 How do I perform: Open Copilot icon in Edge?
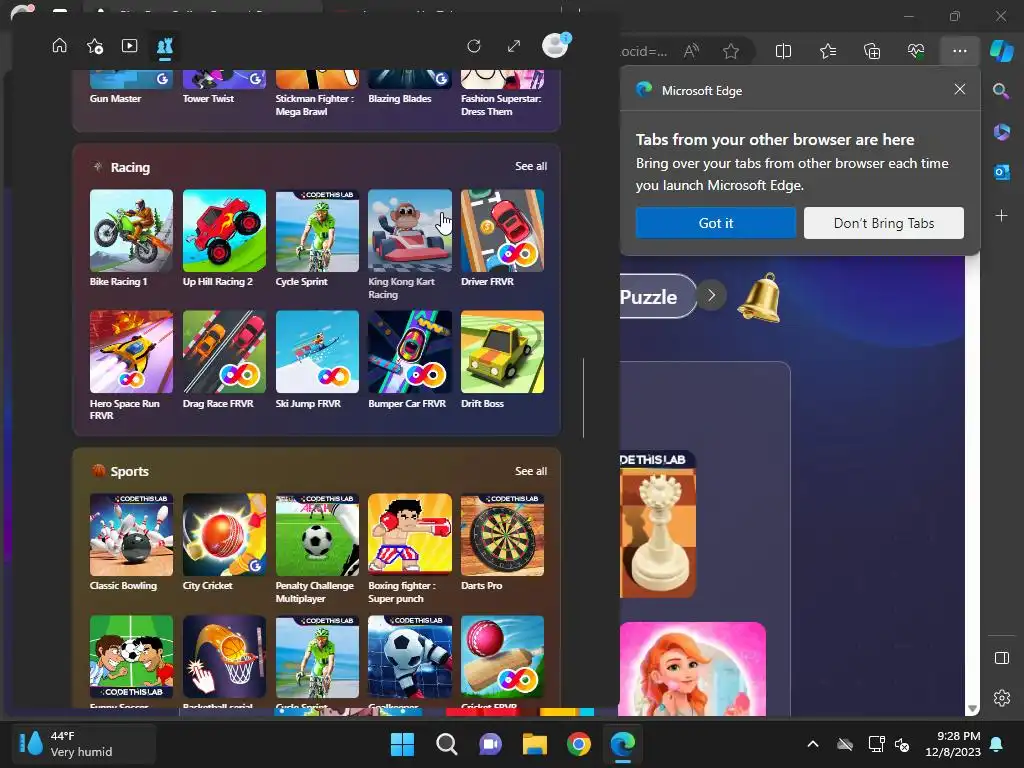point(1001,50)
